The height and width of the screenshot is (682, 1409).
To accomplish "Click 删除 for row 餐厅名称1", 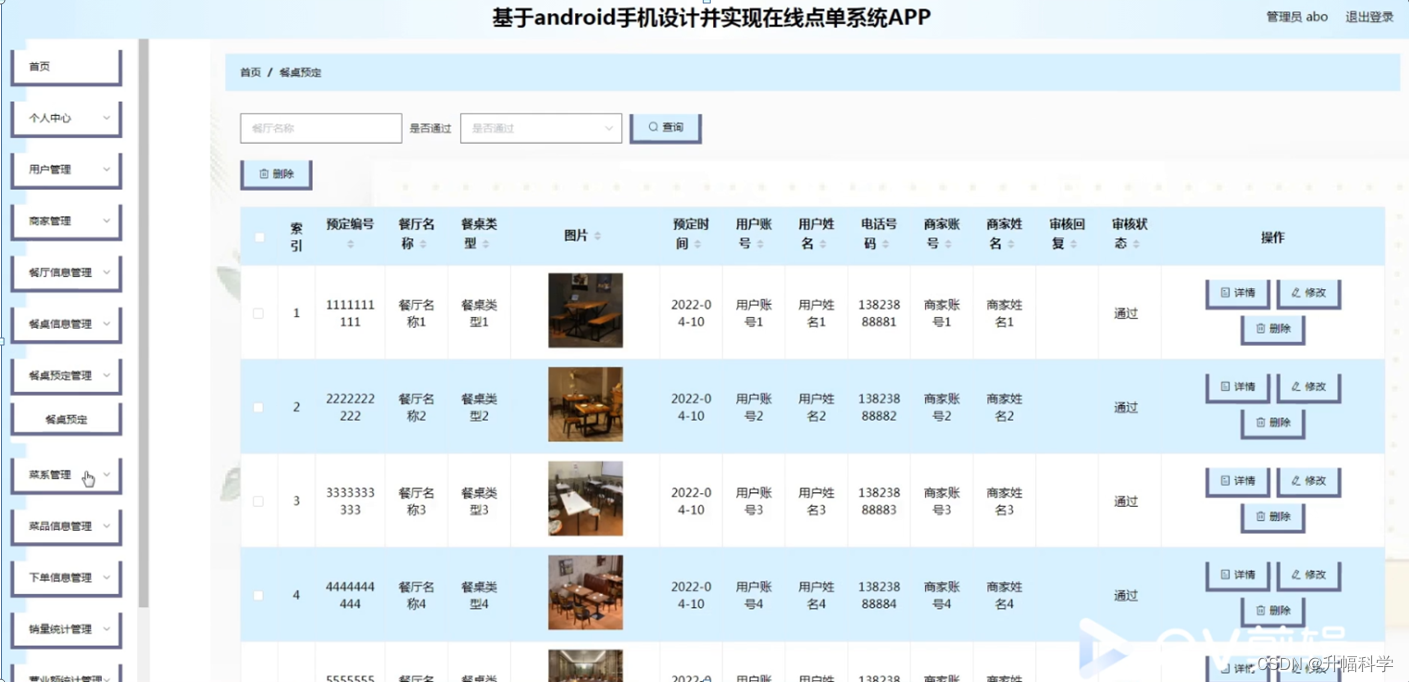I will tap(1273, 329).
